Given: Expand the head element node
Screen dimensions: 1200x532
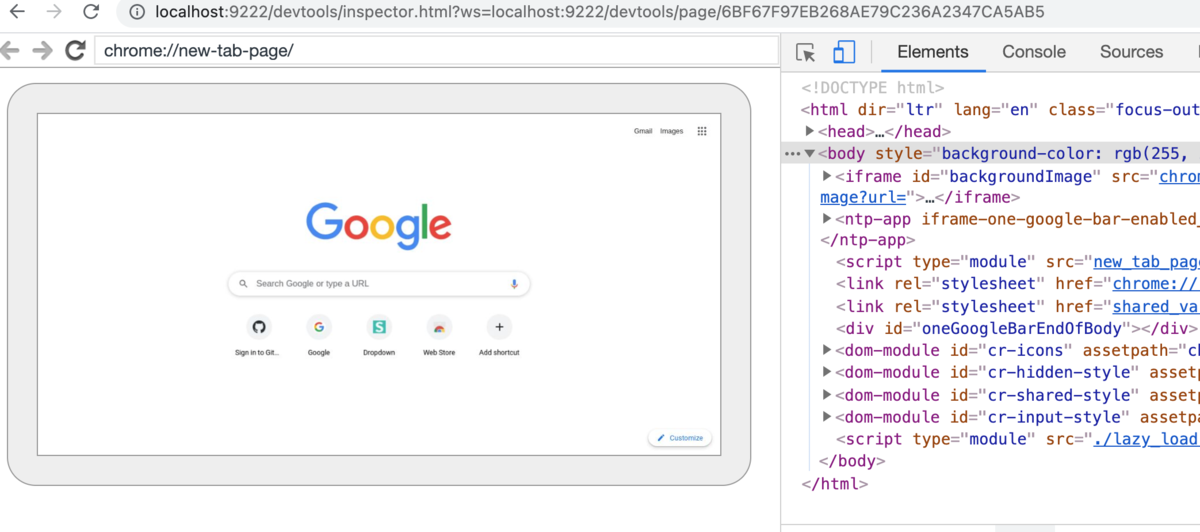Looking at the screenshot, I should [810, 131].
